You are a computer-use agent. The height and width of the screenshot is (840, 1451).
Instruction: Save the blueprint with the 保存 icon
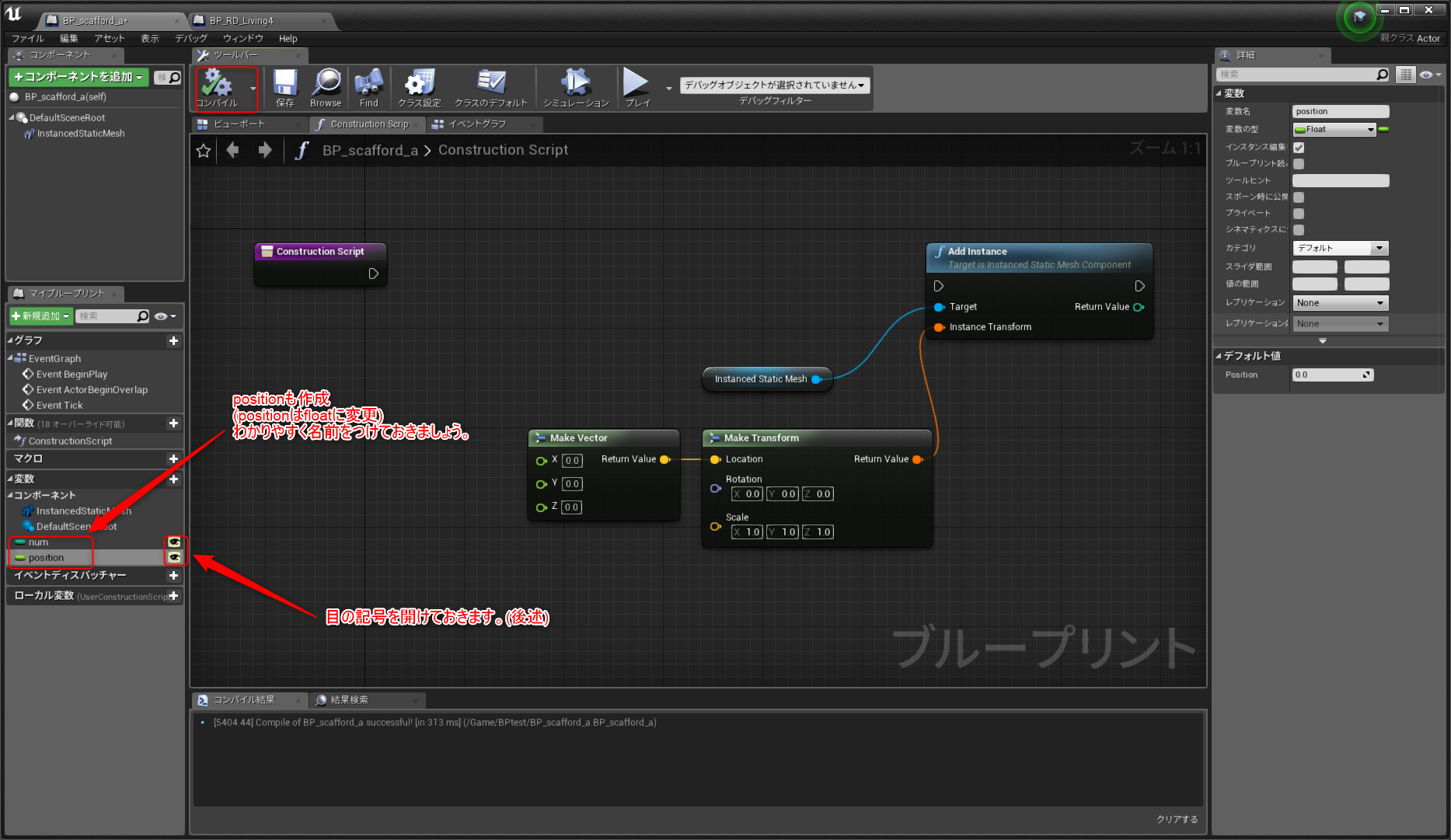pos(285,88)
